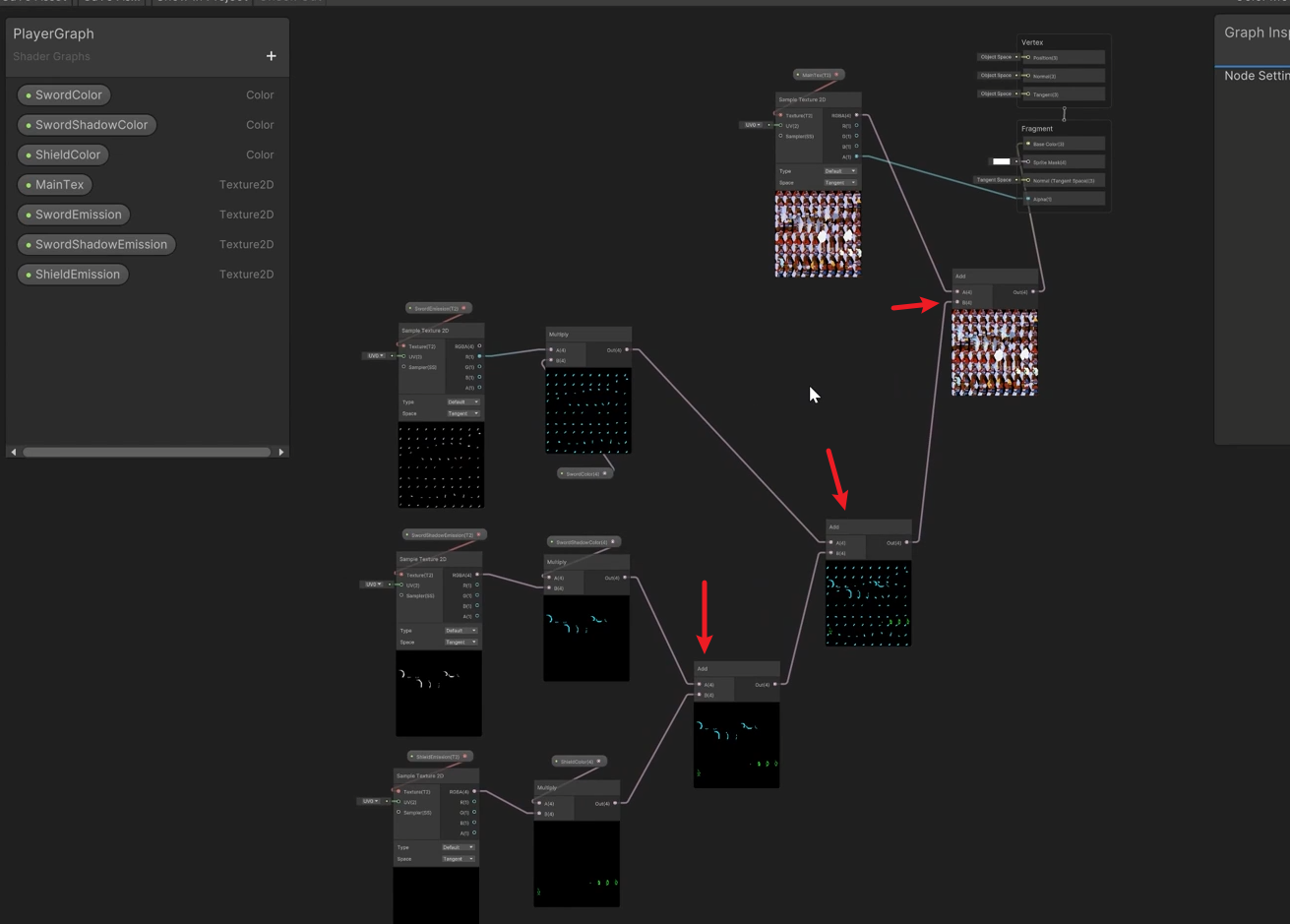This screenshot has width=1290, height=924.
Task: Click output port of SwordShadowColor(4) property node
Action: pos(613,541)
